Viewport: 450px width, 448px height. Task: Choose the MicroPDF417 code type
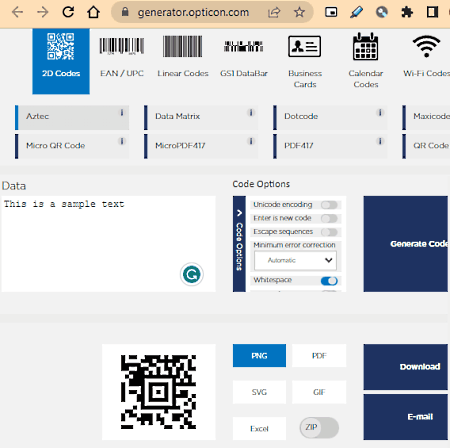click(201, 146)
